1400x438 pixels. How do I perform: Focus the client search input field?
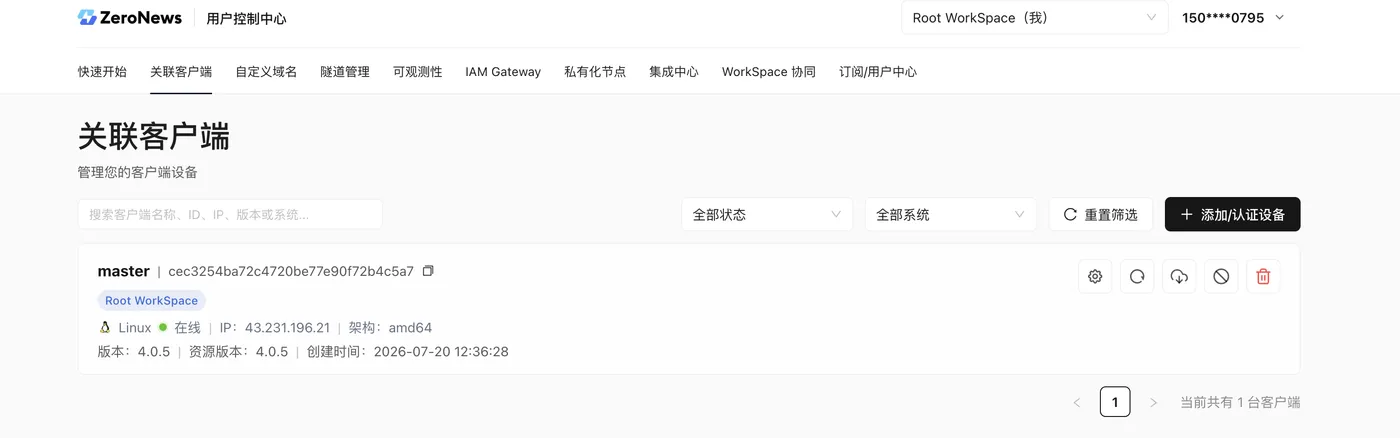[x=230, y=214]
